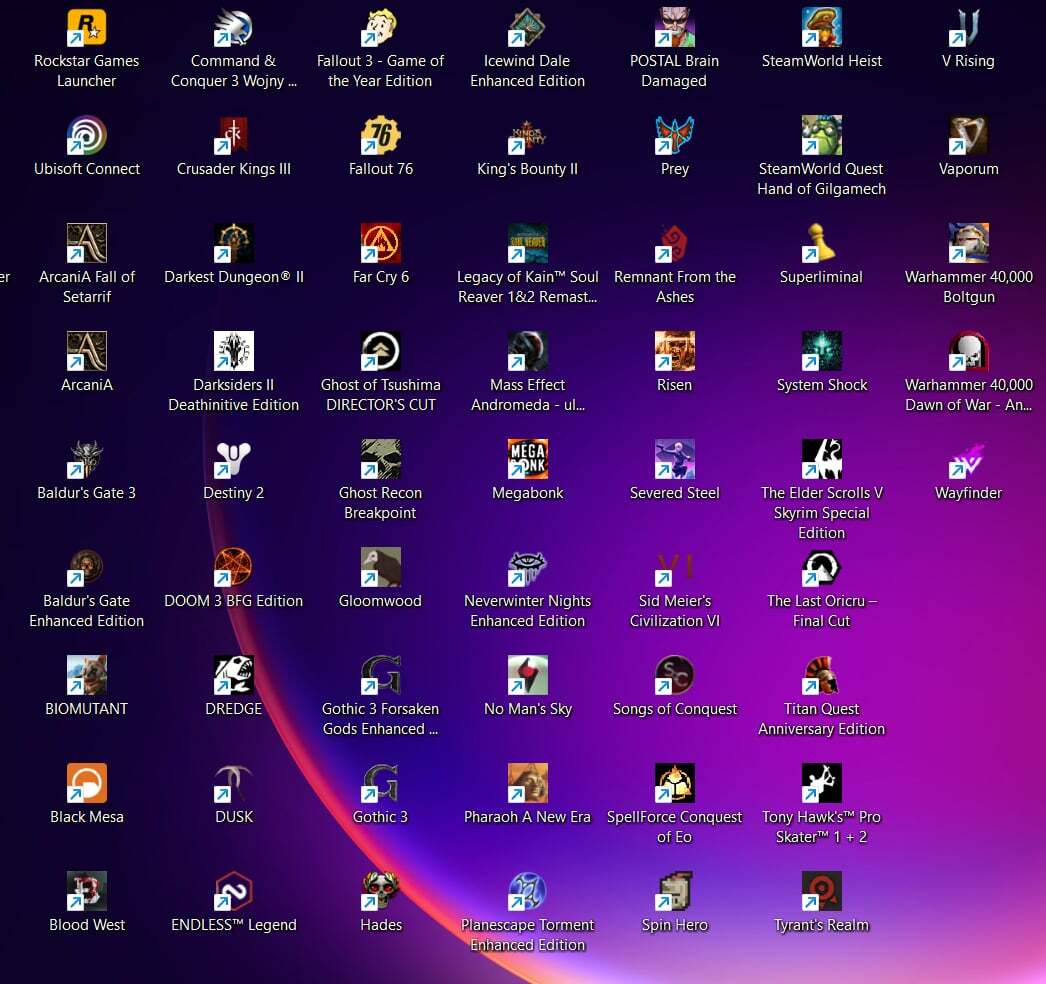This screenshot has height=984, width=1046.
Task: Click the V Rising desktop icon
Action: [x=968, y=28]
